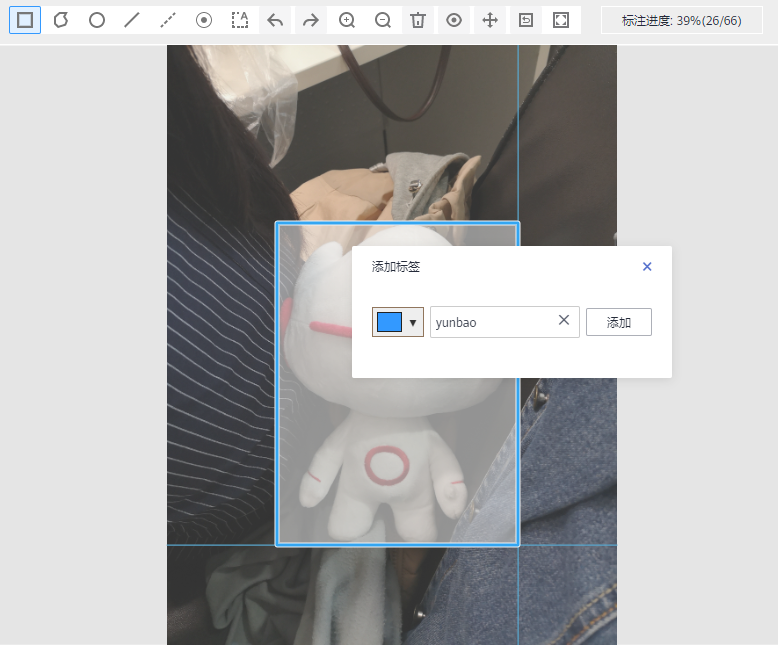
Task: Zoom in on the image
Action: 346,20
